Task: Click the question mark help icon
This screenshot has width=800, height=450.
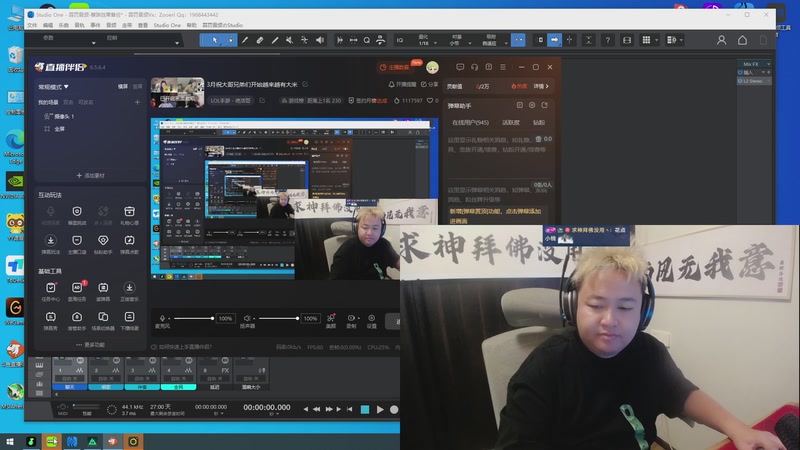Action: 608,40
